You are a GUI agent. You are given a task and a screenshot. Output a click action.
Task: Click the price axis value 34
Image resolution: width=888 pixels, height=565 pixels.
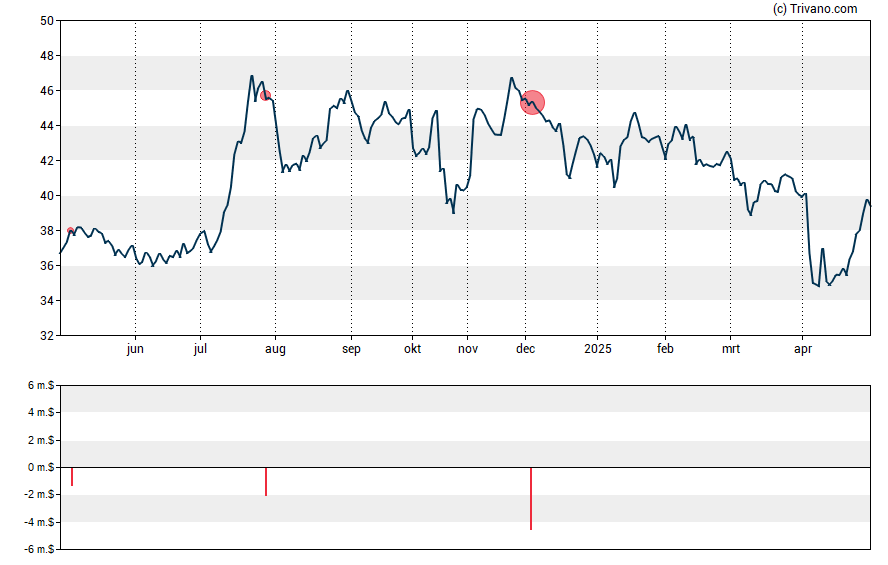pyautogui.click(x=47, y=301)
